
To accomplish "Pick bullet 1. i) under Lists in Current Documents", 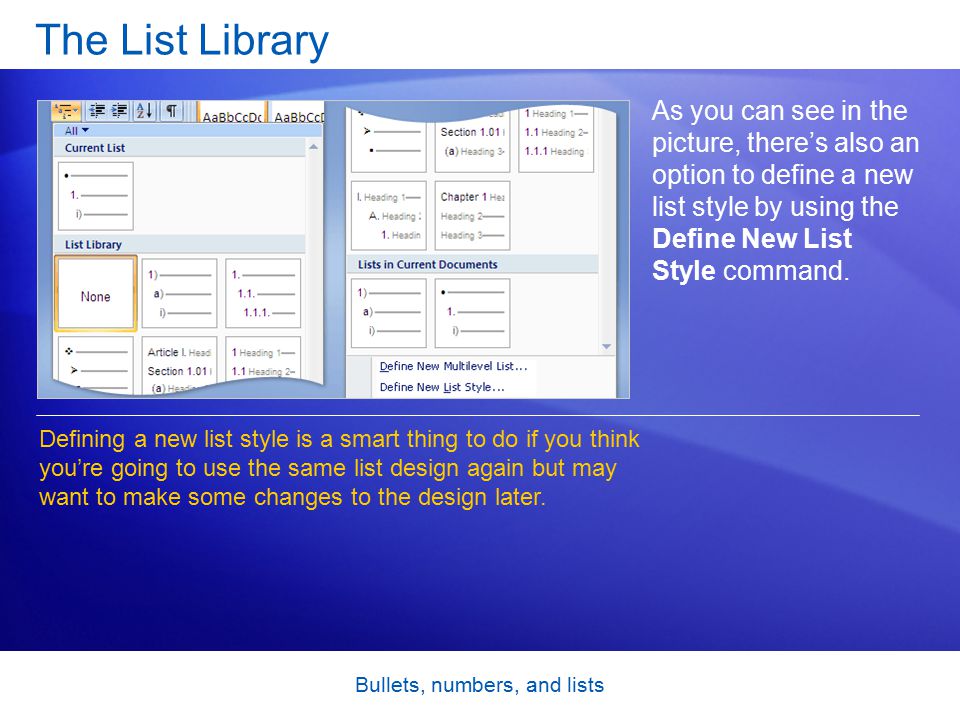I will (x=472, y=313).
